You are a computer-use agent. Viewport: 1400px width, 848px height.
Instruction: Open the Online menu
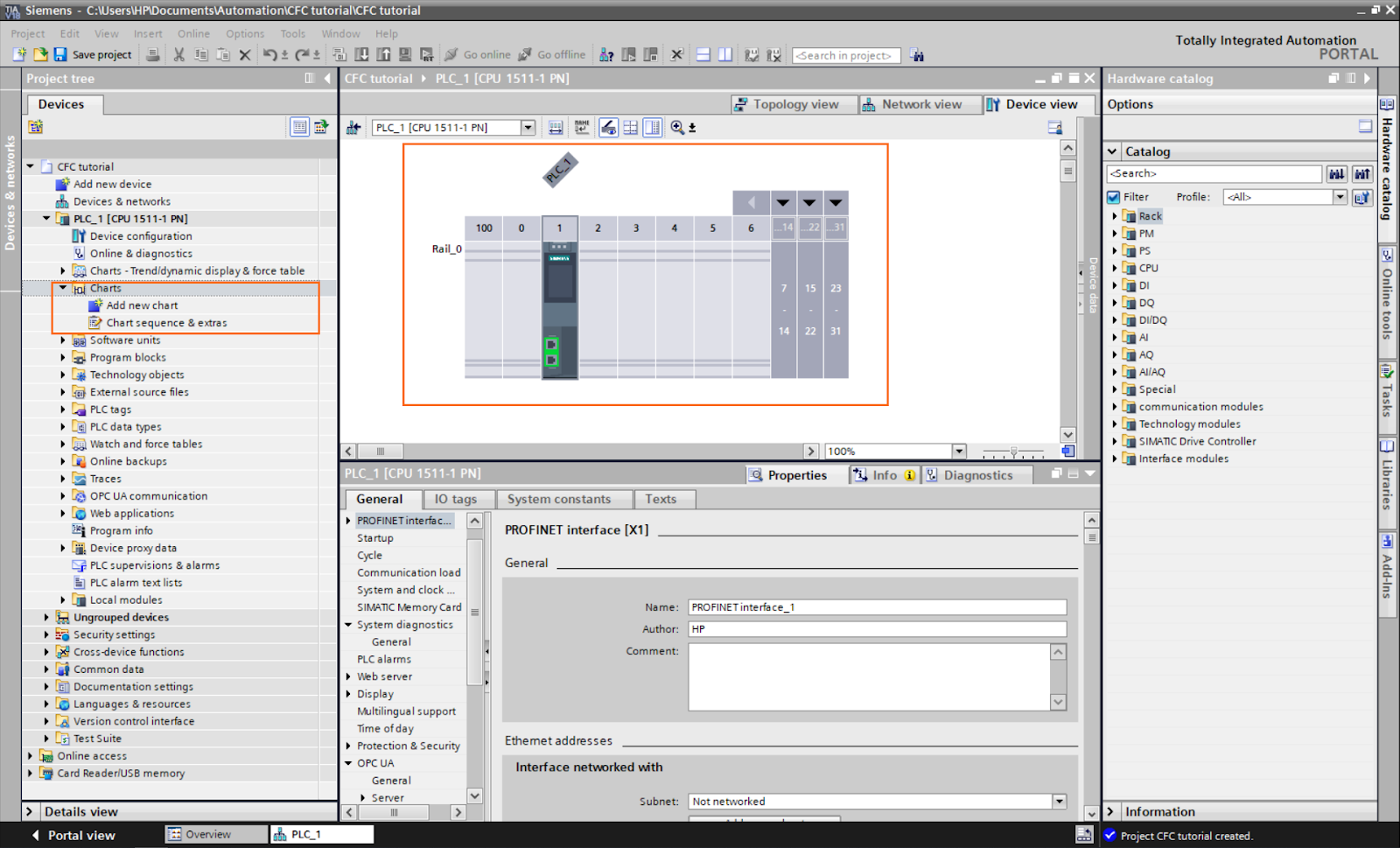(193, 33)
